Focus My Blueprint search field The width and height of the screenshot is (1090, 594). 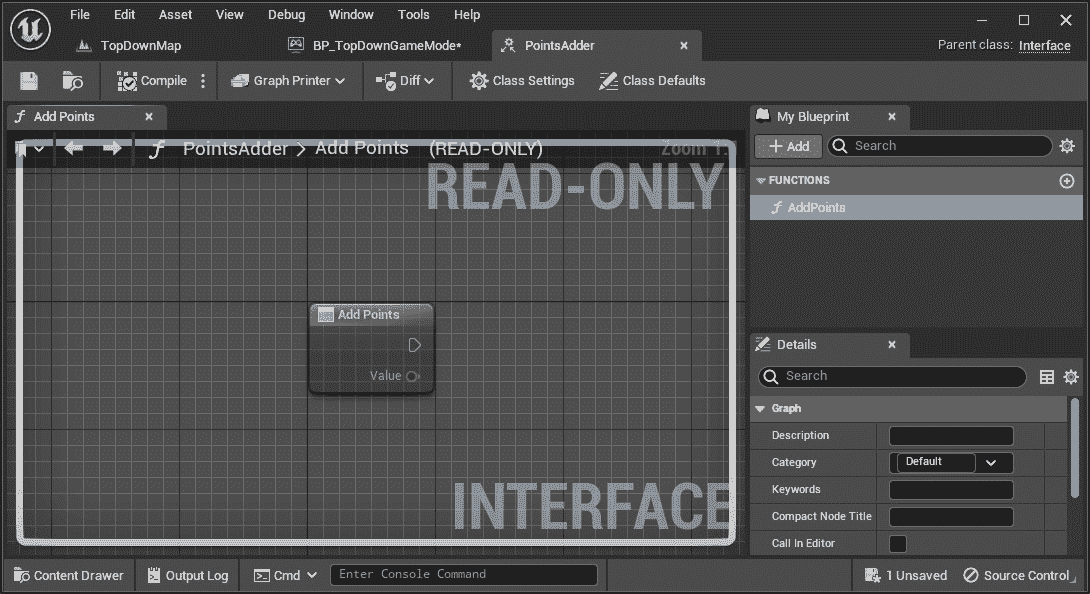click(939, 146)
